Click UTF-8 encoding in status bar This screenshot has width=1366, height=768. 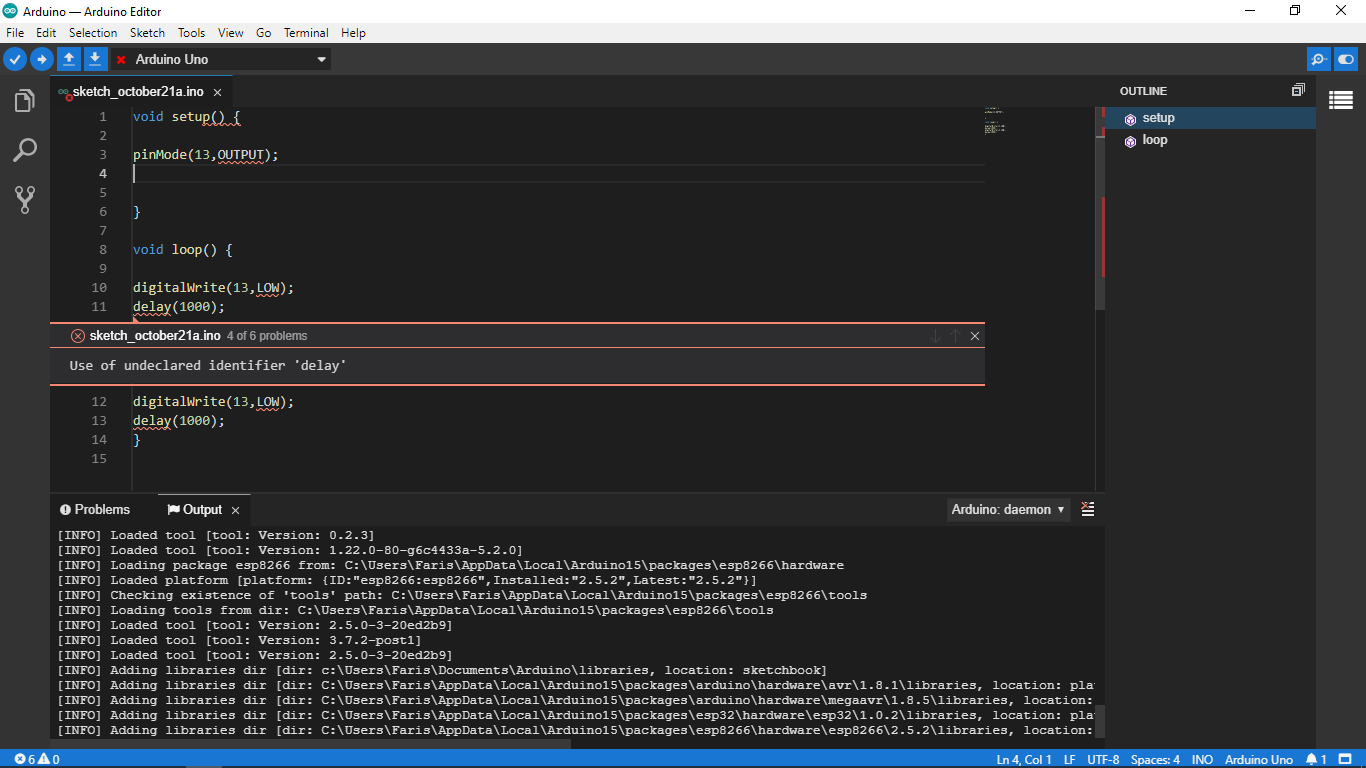point(1103,759)
